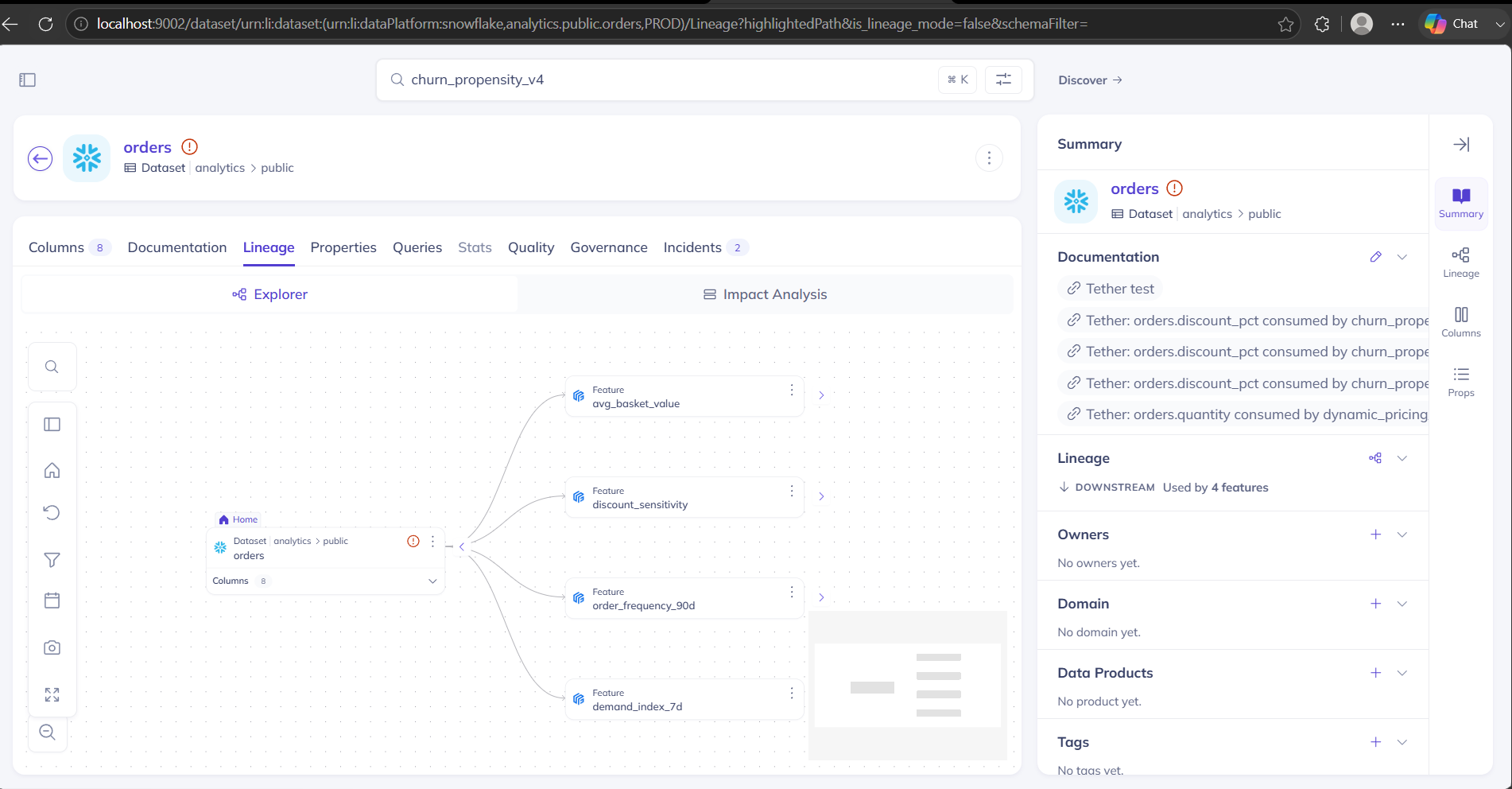Add a data product with the plus icon
This screenshot has height=789, width=1512.
[1376, 673]
